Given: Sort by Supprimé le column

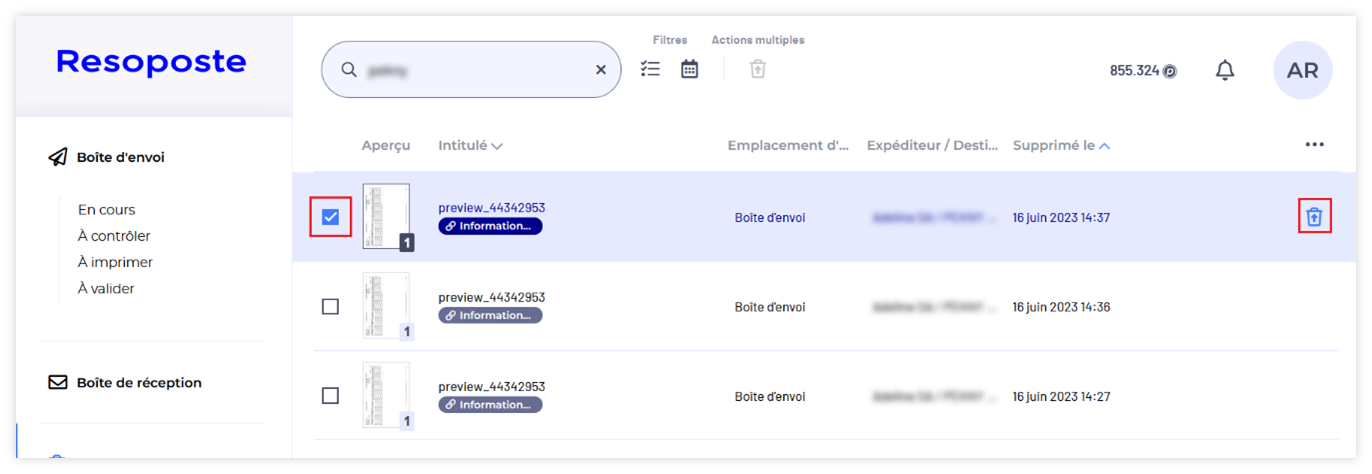Looking at the screenshot, I should [x=1060, y=146].
